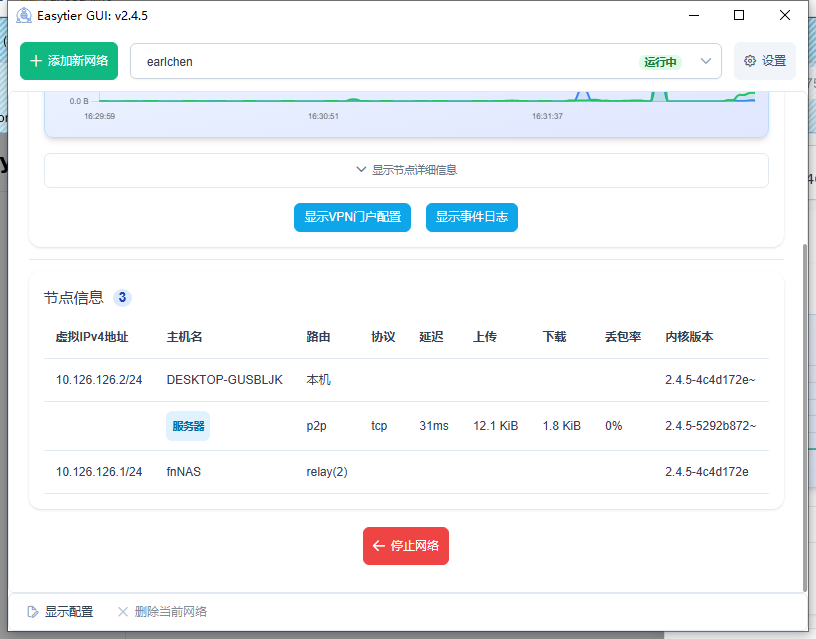816x639 pixels.
Task: Click the 服务器 tag in node table
Action: [188, 426]
